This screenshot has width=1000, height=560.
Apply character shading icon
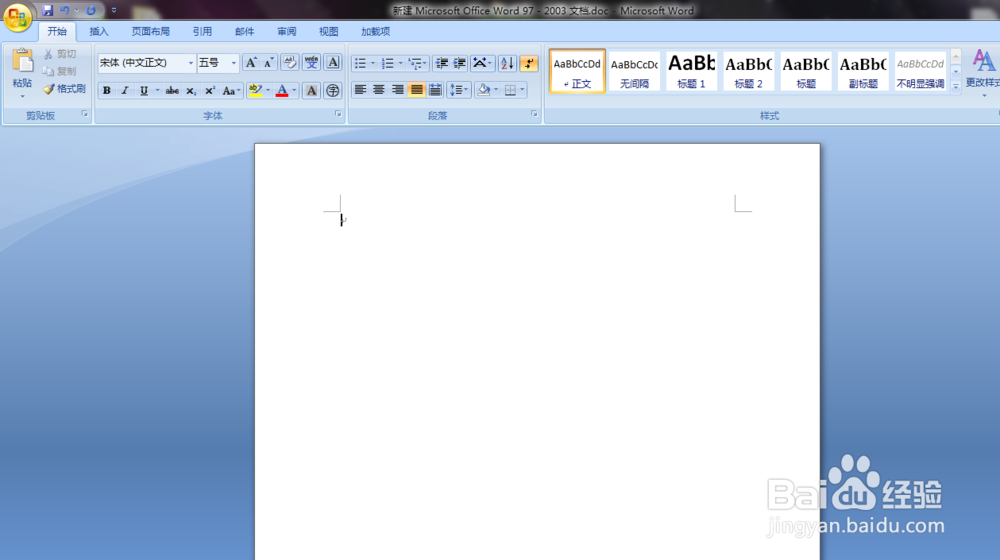coord(311,91)
